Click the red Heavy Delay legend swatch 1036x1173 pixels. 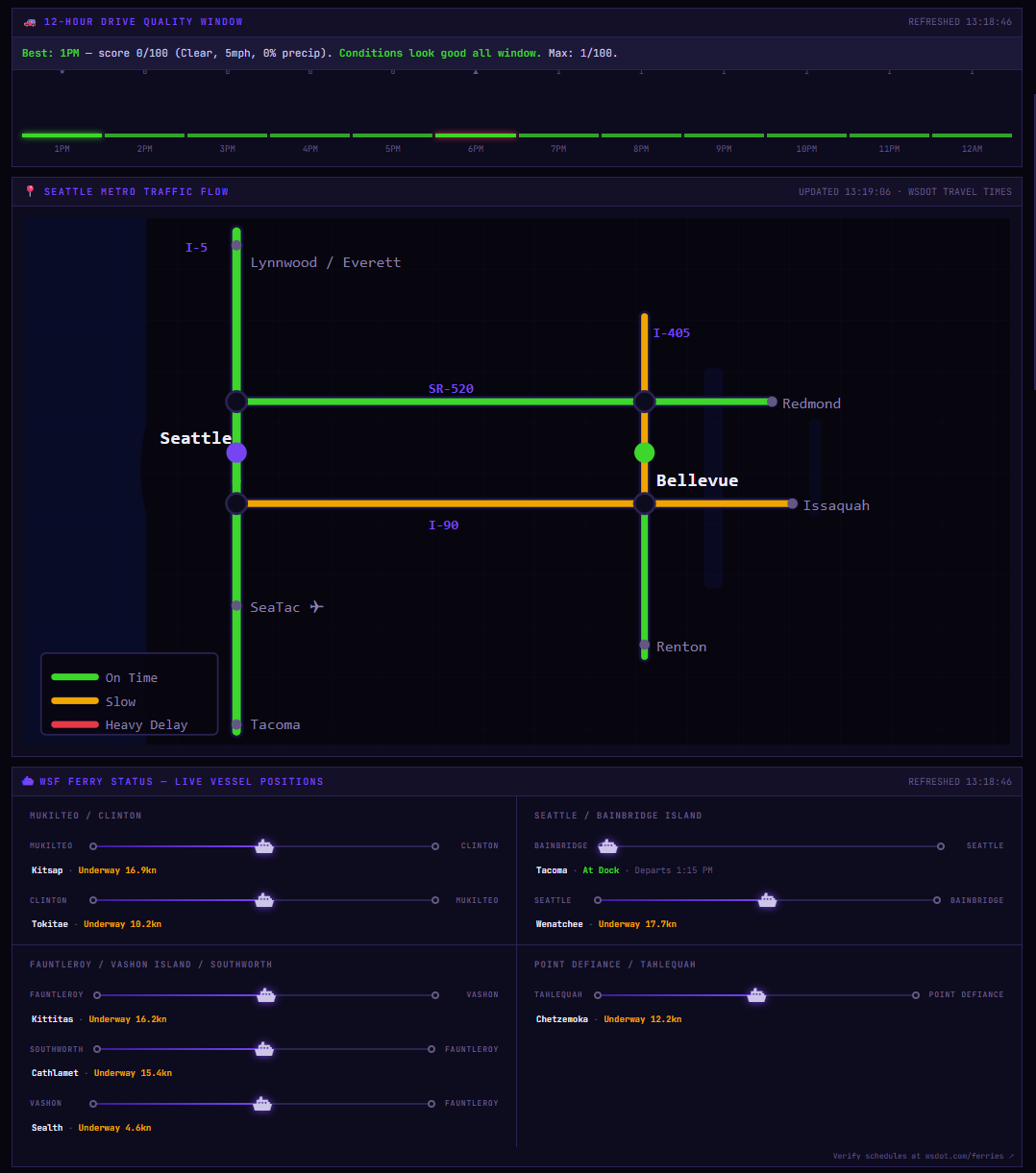pos(75,724)
